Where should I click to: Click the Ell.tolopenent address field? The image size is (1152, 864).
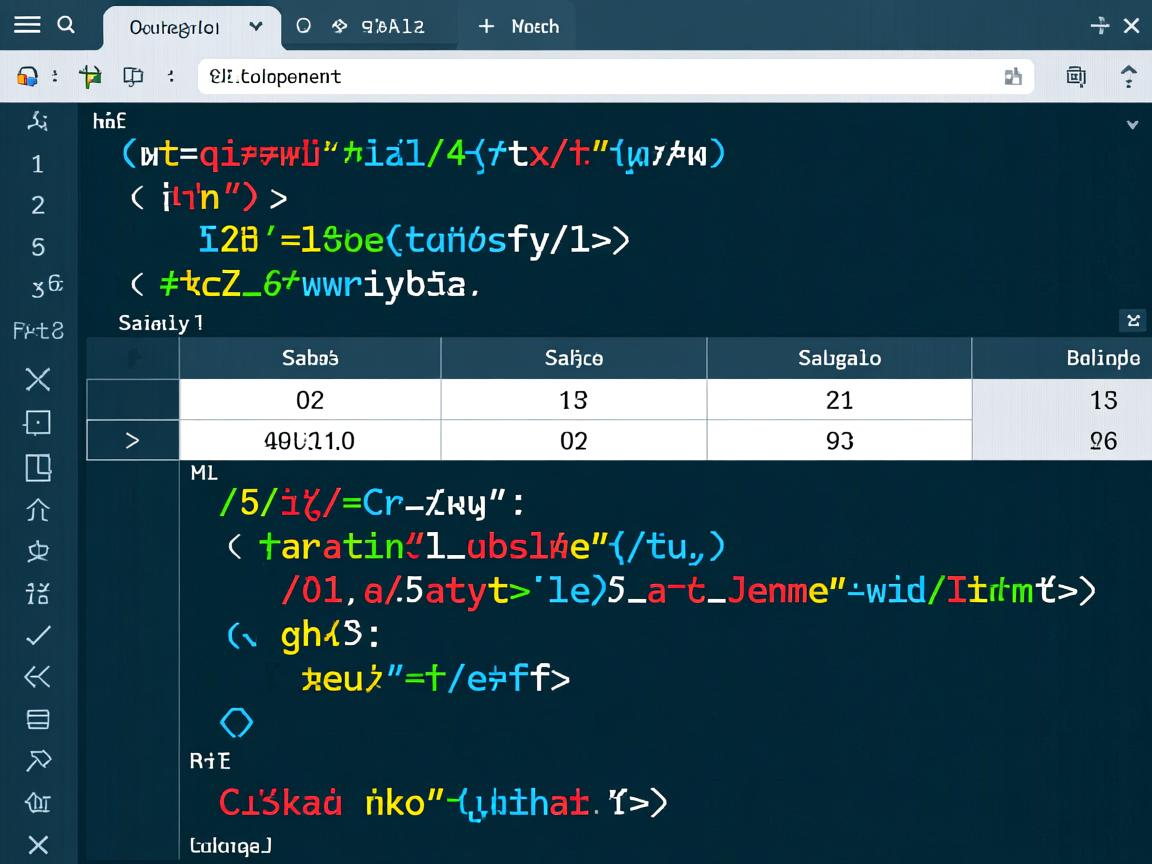click(x=600, y=76)
